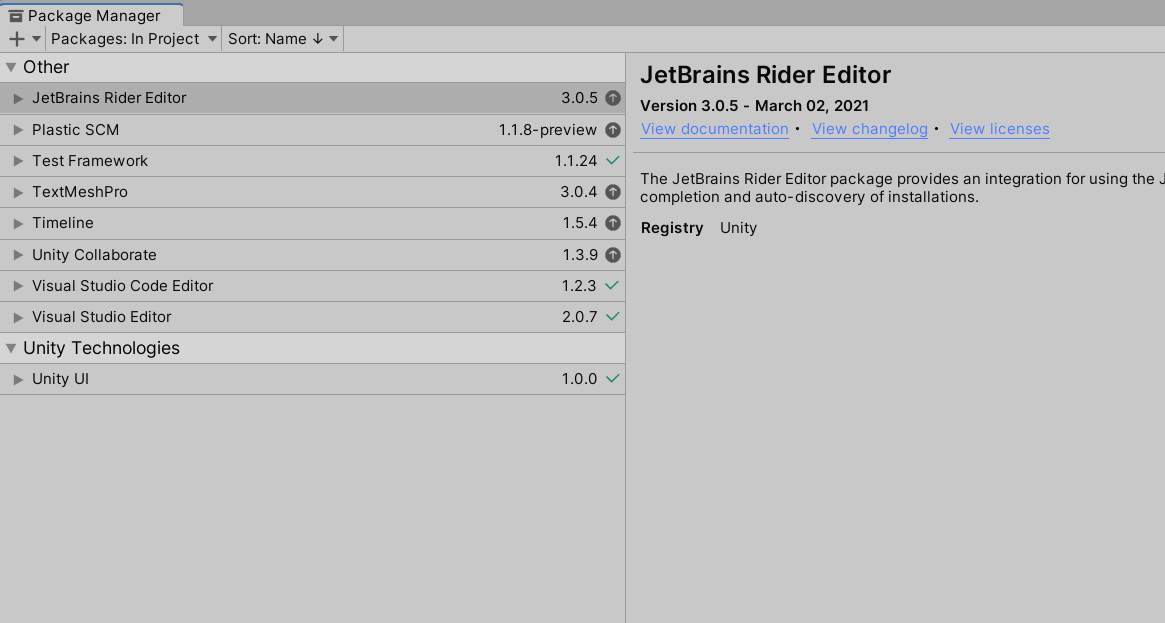The image size is (1165, 623).
Task: Open the Packages: In Project dropdown
Action: click(133, 38)
